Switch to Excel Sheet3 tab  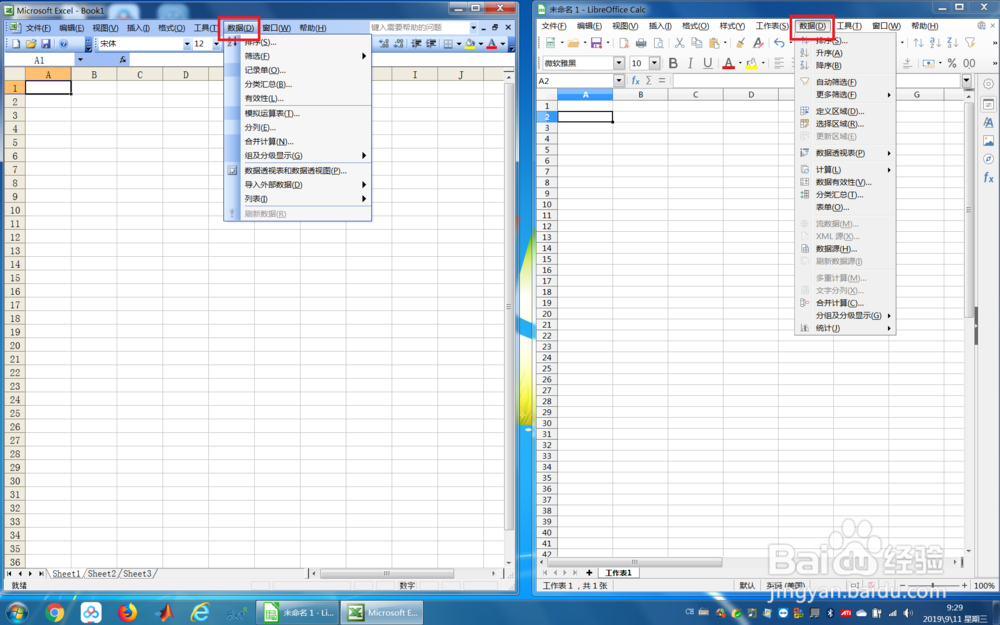(138, 573)
